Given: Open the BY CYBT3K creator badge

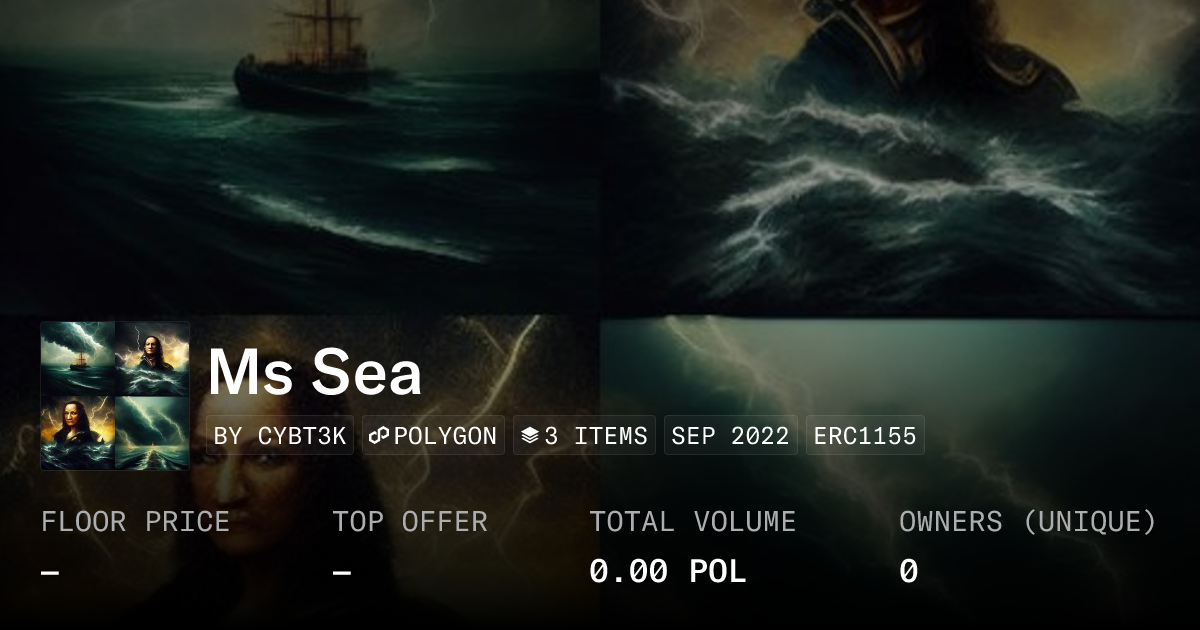Looking at the screenshot, I should click(280, 436).
